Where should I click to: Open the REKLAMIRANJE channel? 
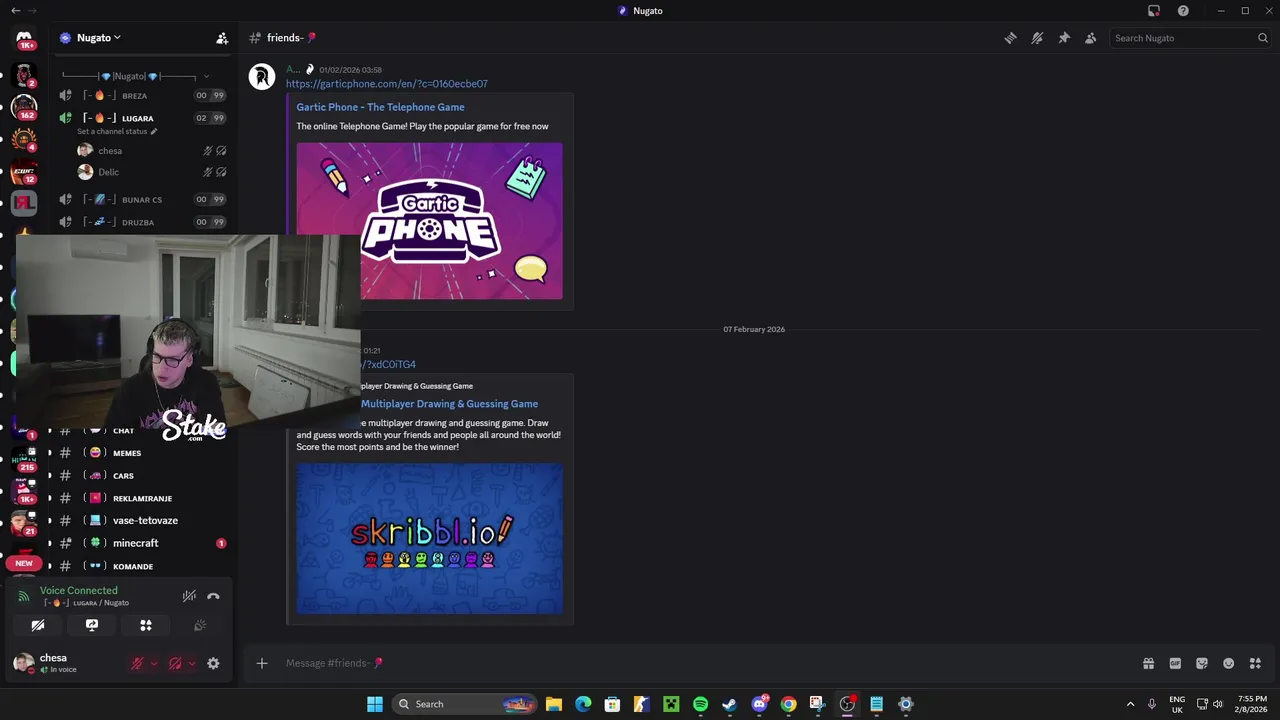tap(140, 498)
